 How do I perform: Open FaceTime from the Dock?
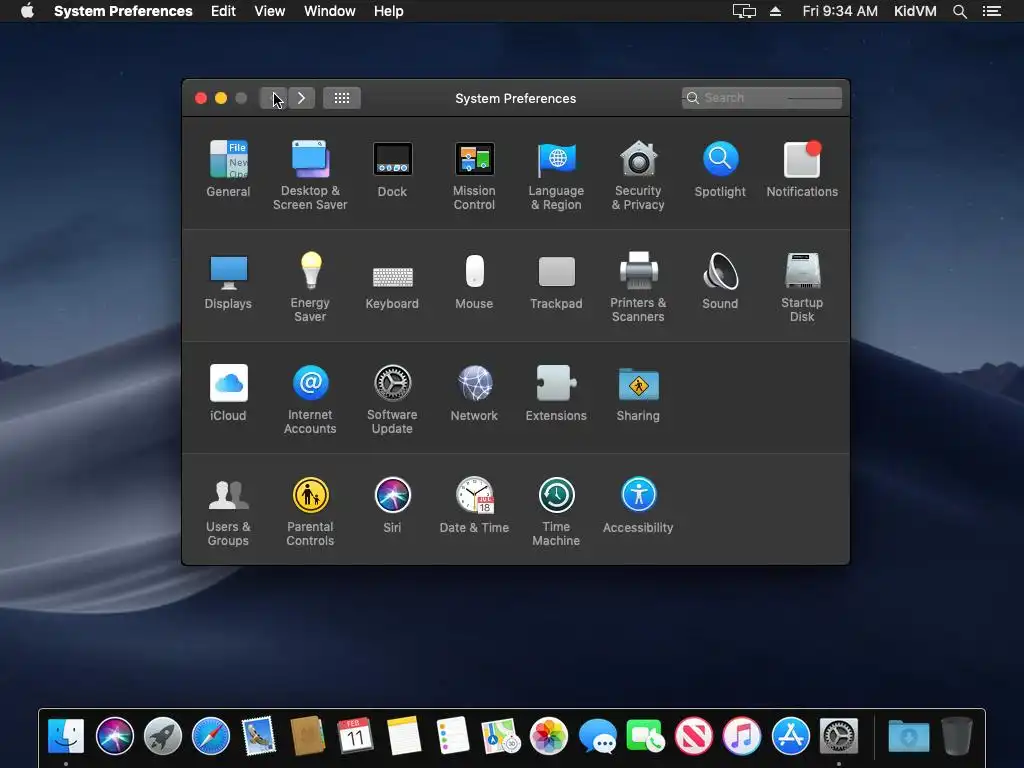coord(645,736)
